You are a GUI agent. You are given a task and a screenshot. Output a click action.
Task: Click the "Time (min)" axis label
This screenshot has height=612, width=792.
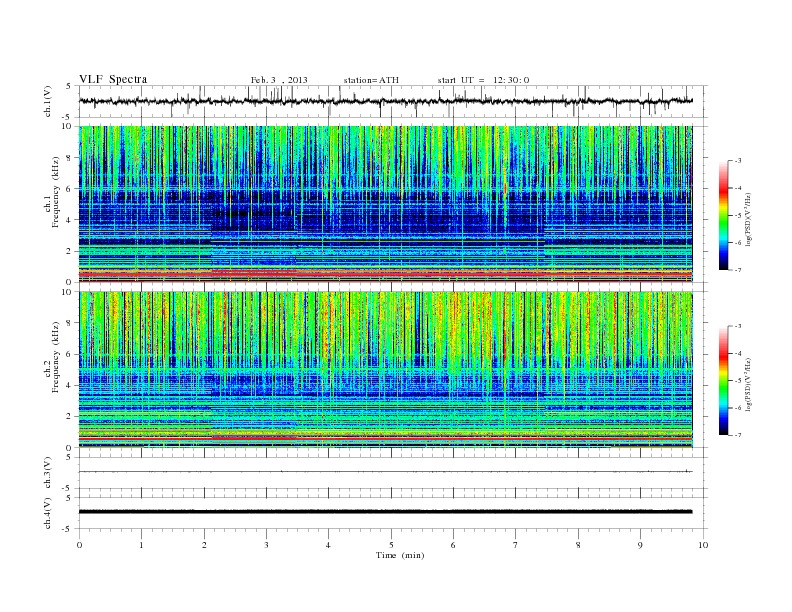pyautogui.click(x=400, y=555)
